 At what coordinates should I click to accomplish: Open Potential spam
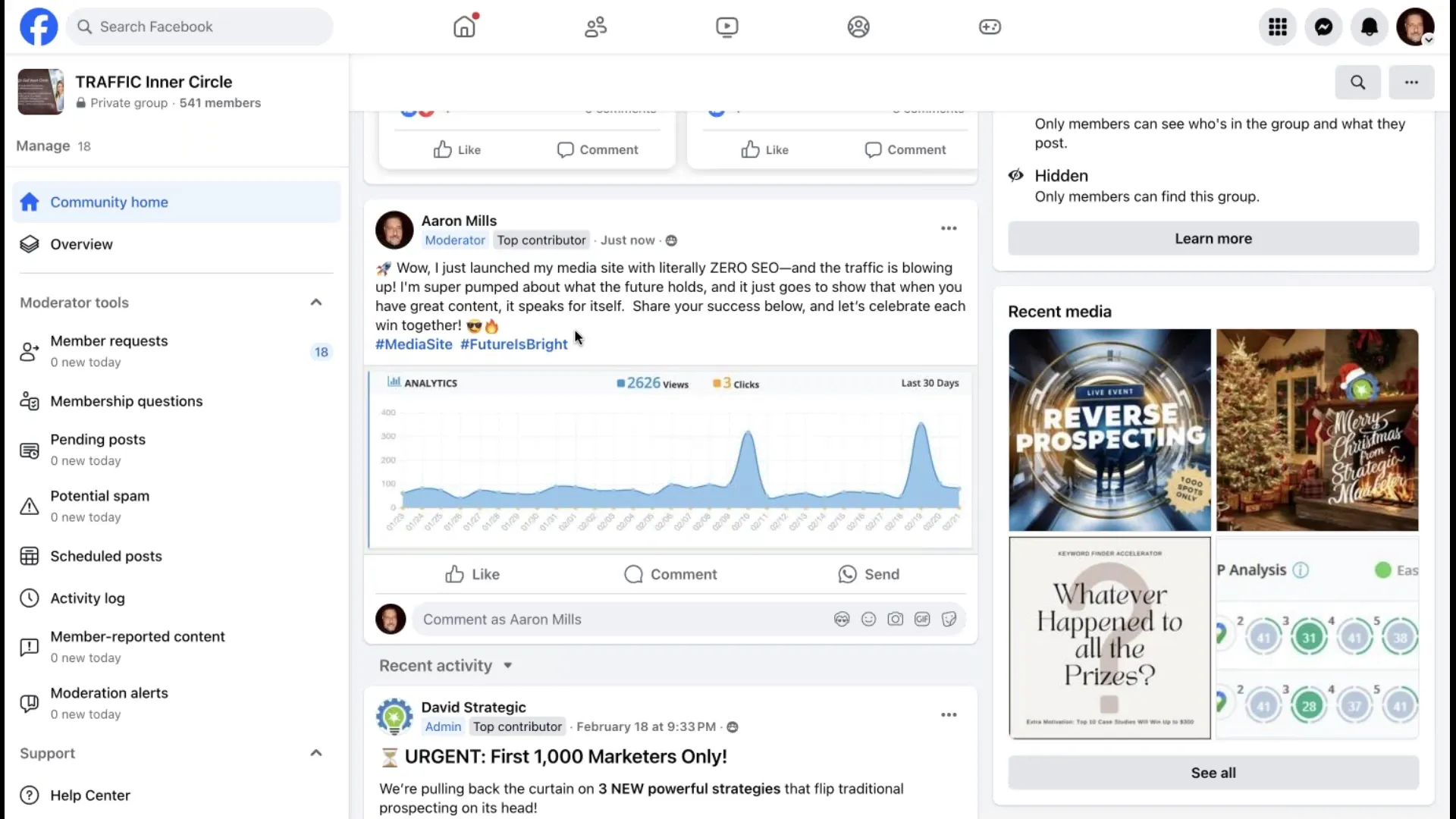177,506
